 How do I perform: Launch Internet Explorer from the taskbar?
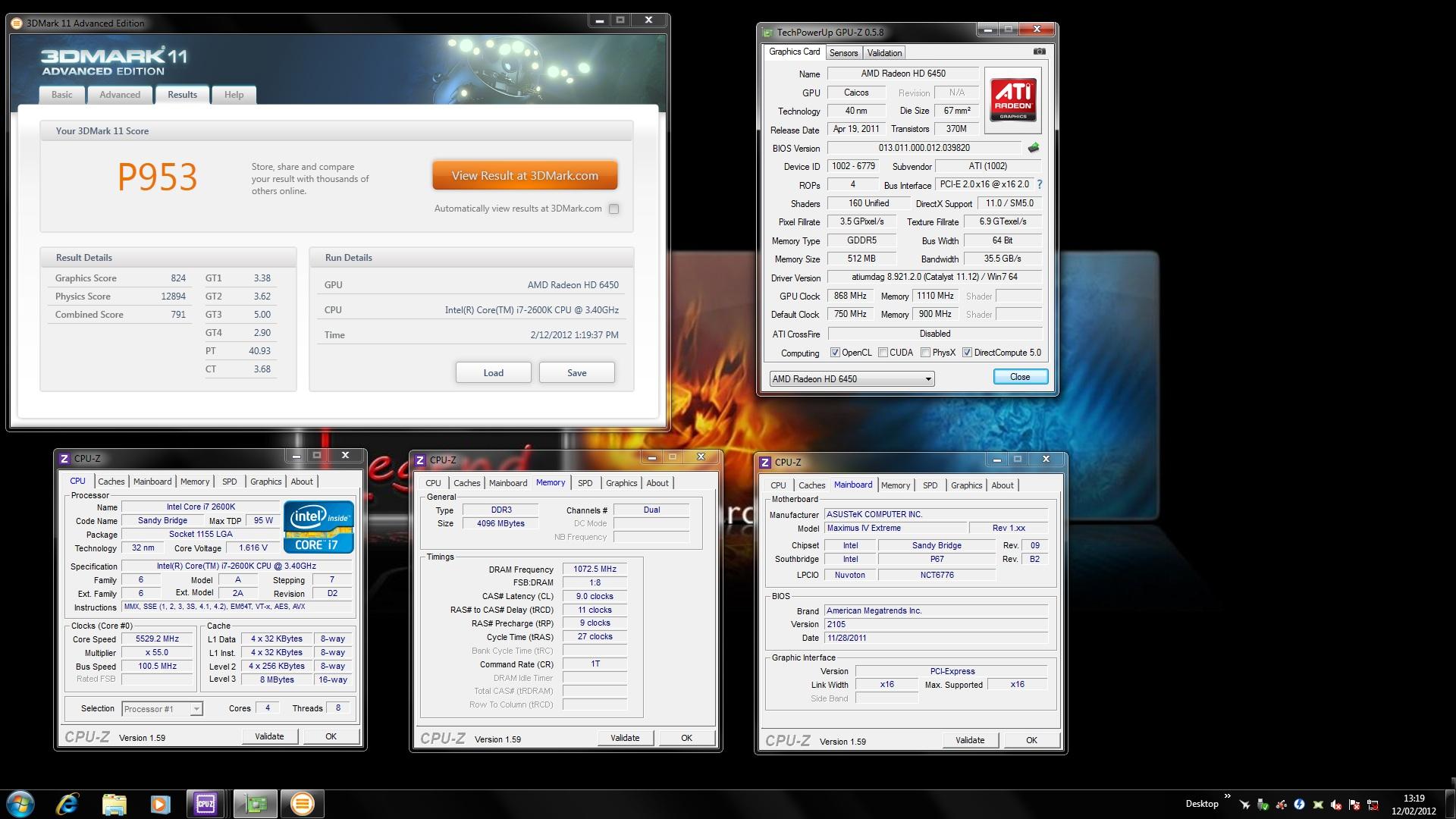point(67,803)
